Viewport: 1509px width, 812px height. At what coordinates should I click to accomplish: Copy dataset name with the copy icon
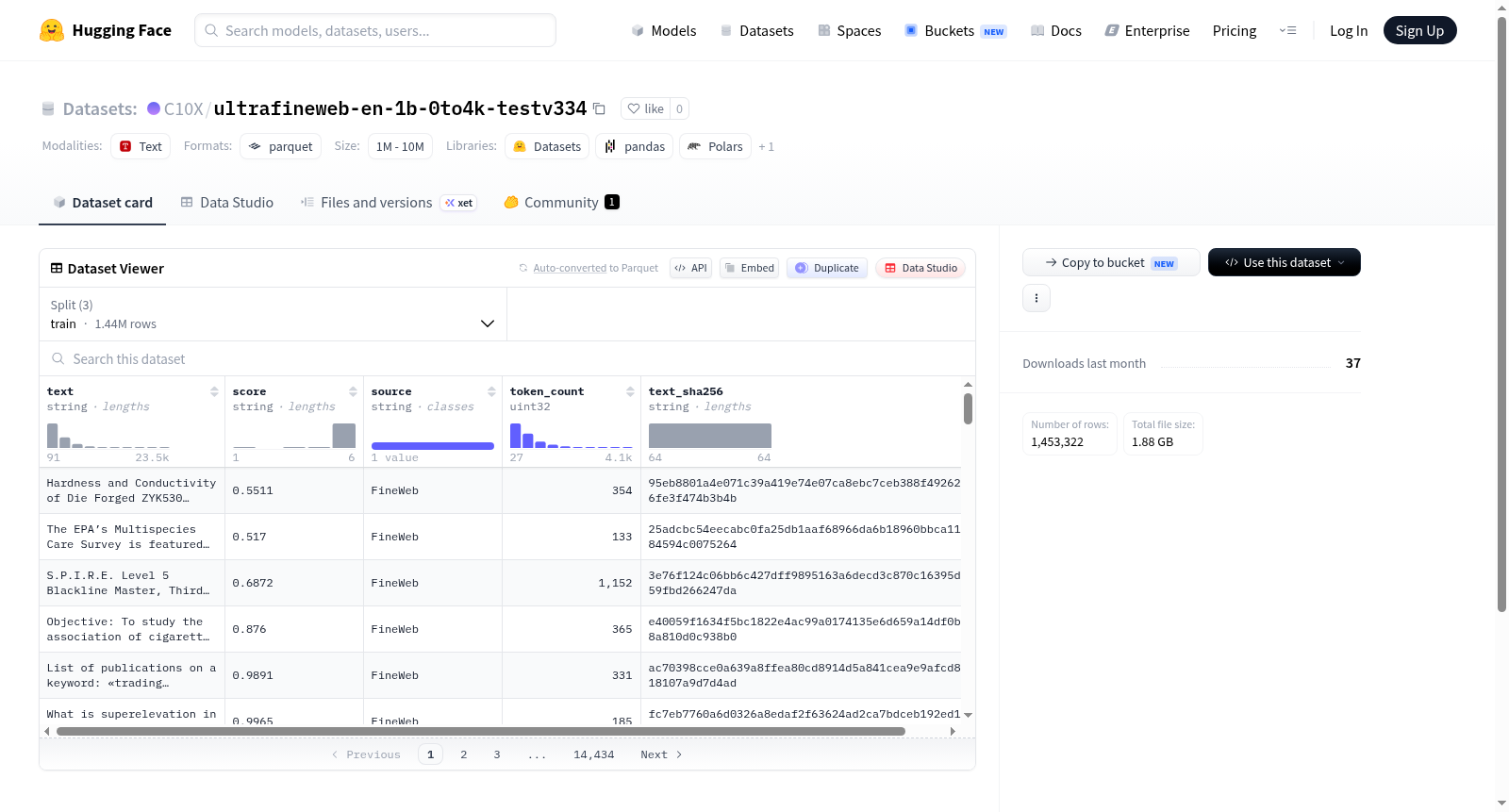tap(599, 108)
